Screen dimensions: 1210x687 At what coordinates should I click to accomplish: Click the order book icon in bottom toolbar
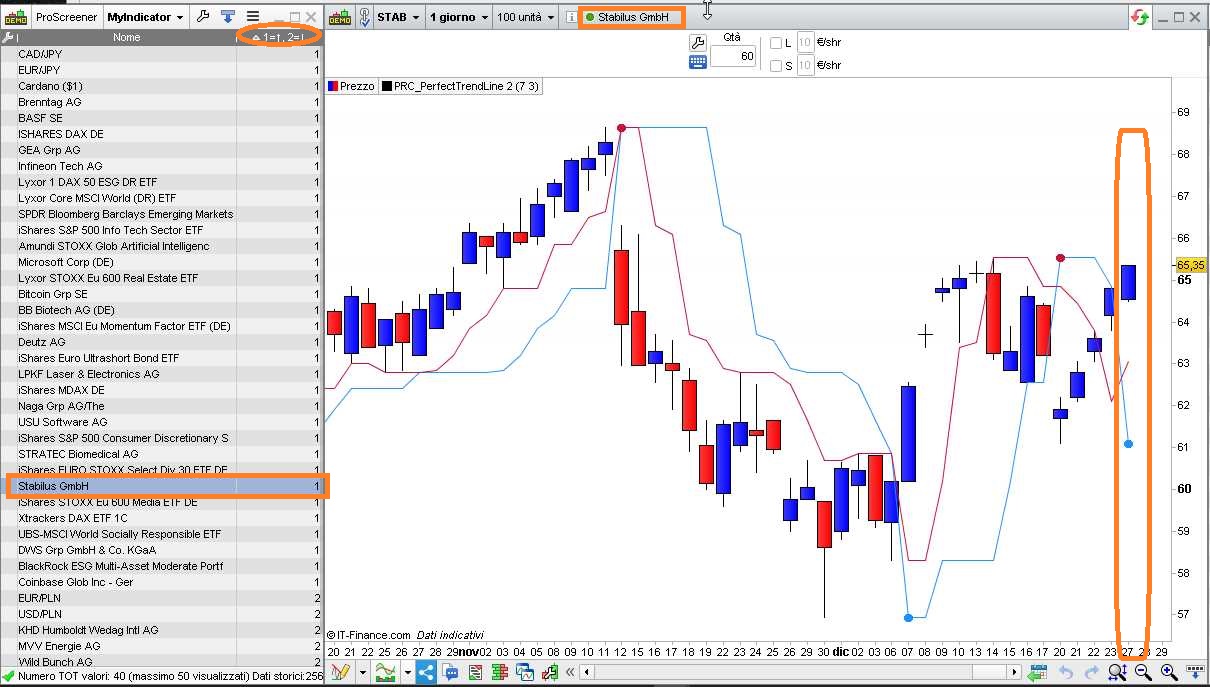tap(500, 672)
